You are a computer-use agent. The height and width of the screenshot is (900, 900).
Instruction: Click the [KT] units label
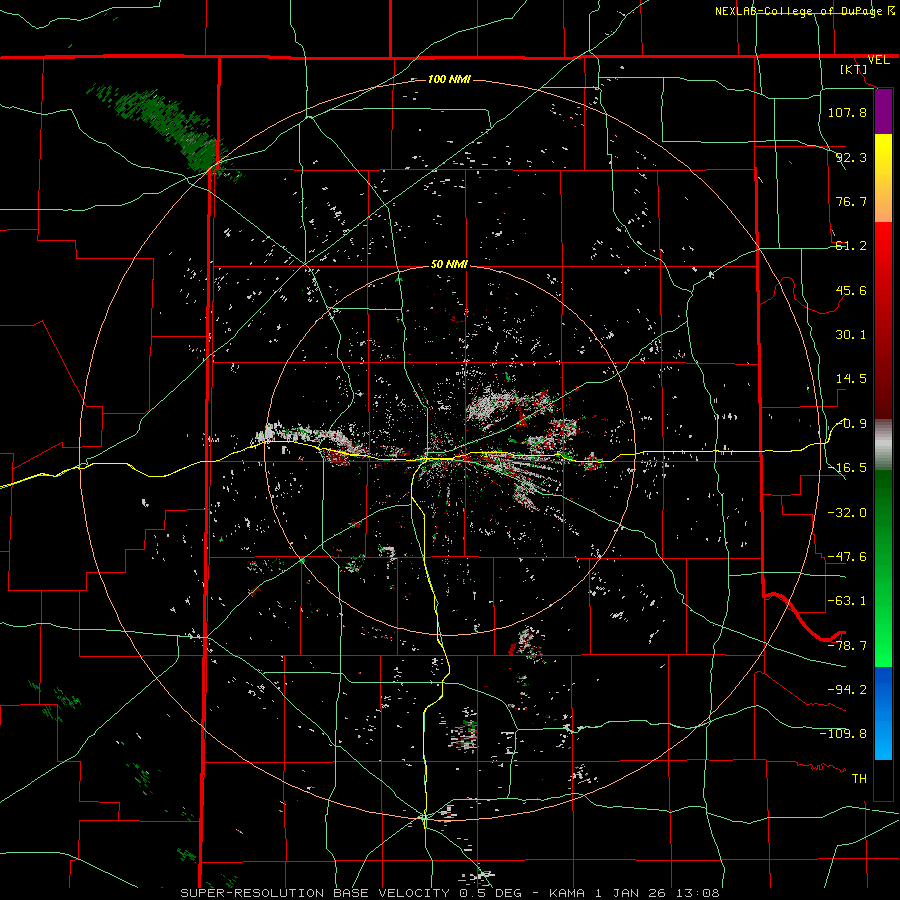coord(854,69)
